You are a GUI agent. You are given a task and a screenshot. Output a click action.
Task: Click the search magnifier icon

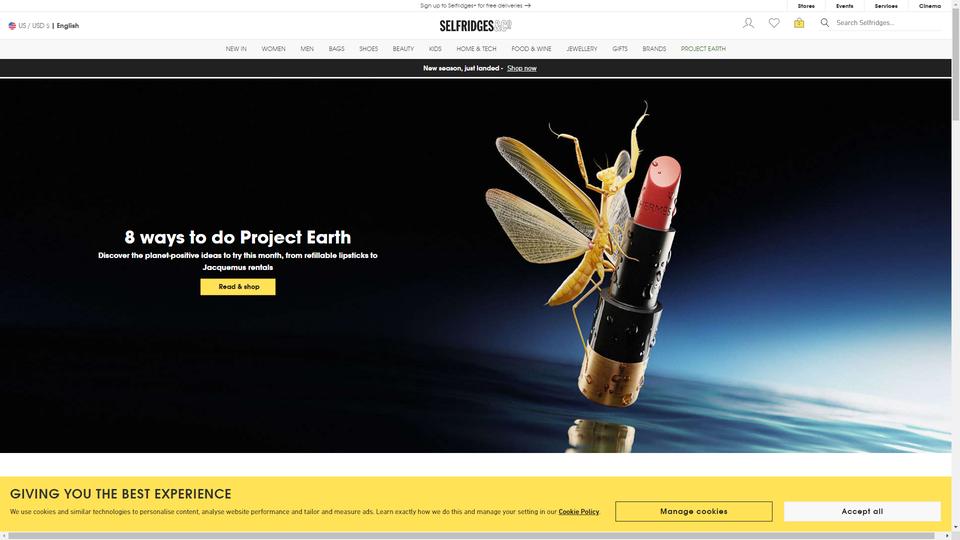pyautogui.click(x=825, y=23)
